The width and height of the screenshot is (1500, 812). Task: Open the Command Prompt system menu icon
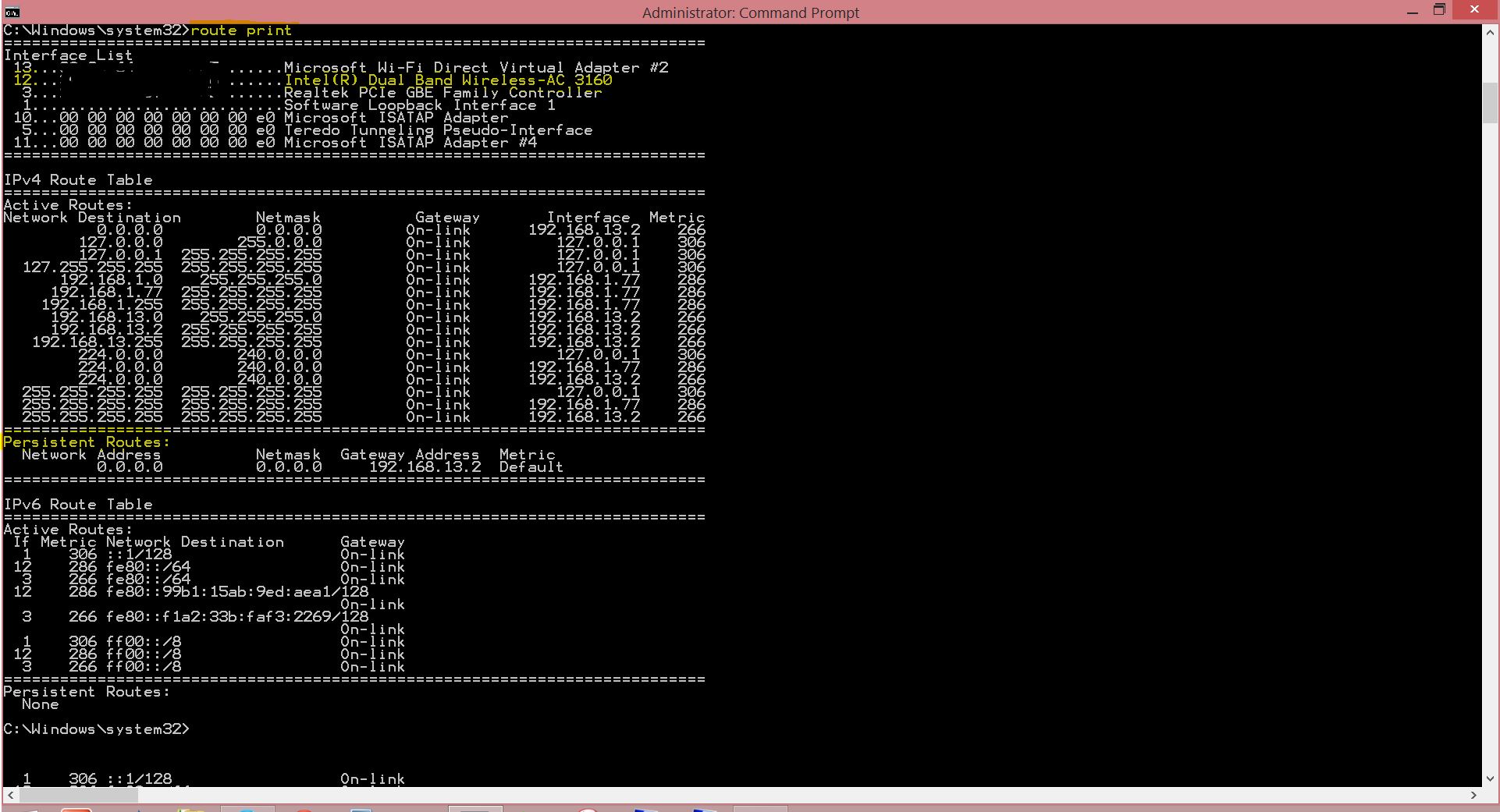[x=12, y=12]
